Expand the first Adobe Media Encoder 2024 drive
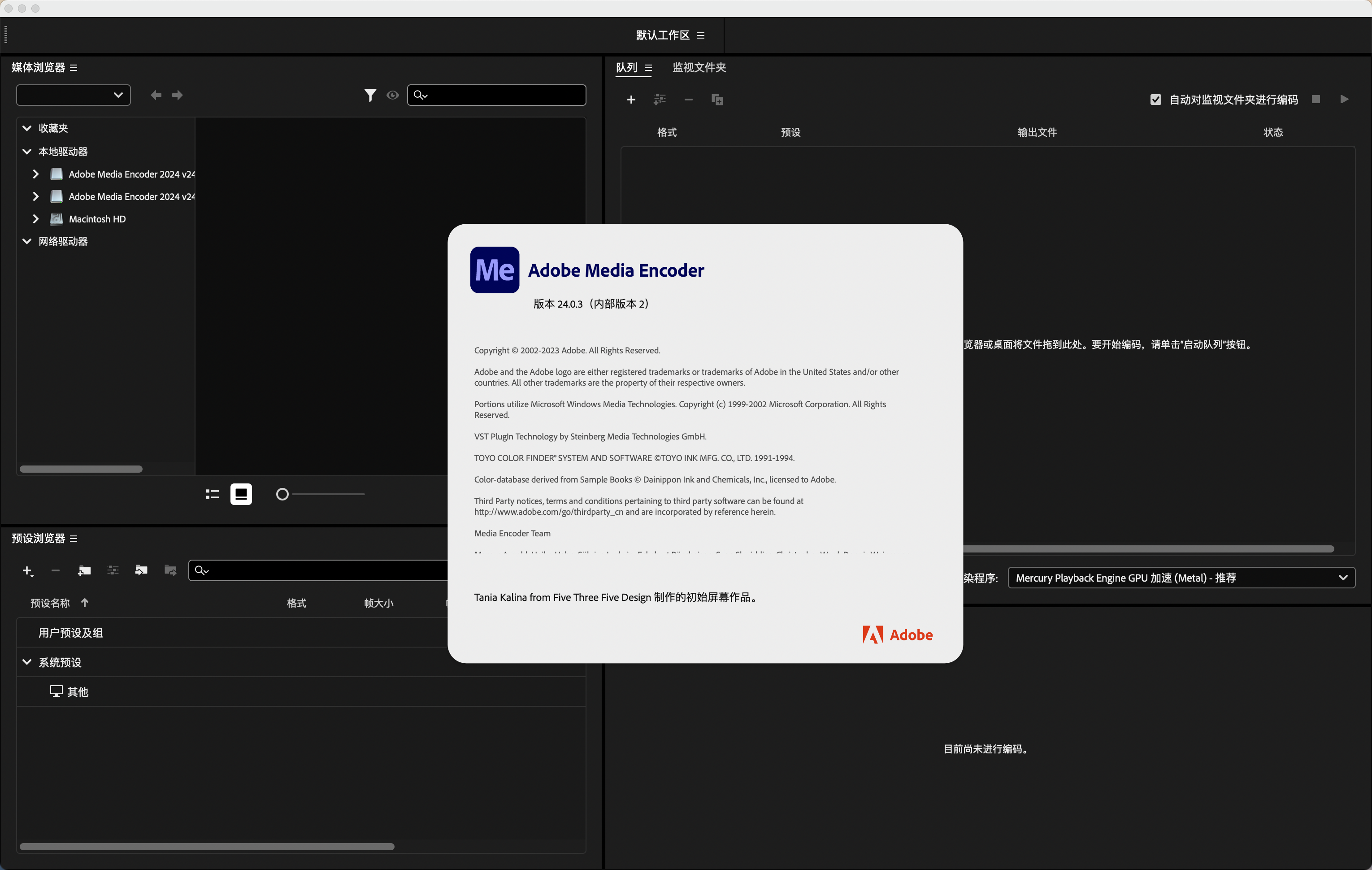This screenshot has width=1372, height=870. [36, 174]
